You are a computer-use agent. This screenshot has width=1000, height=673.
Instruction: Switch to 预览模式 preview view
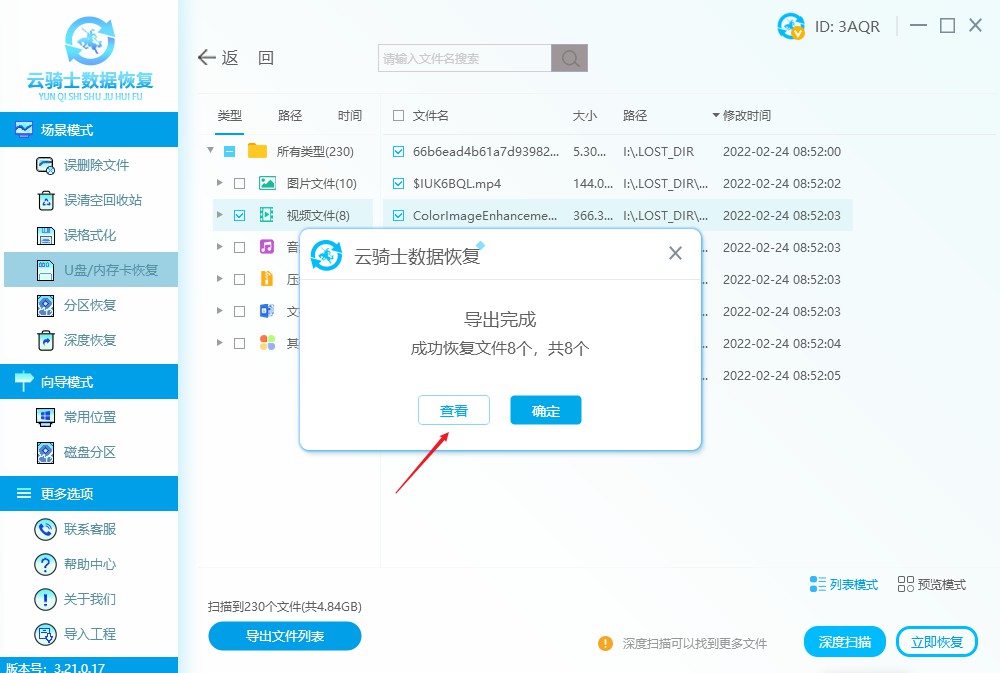coord(932,584)
